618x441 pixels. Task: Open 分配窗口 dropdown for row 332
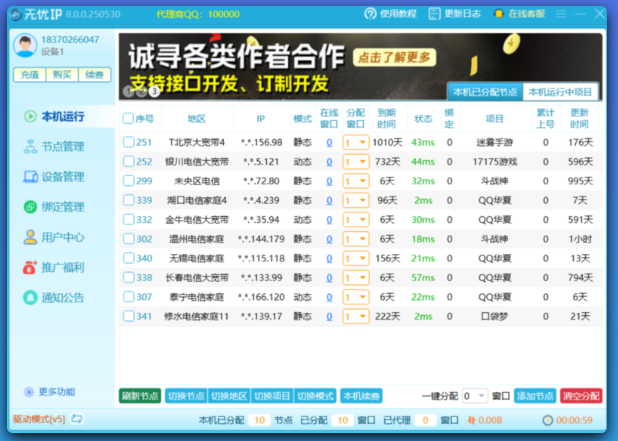coord(356,220)
